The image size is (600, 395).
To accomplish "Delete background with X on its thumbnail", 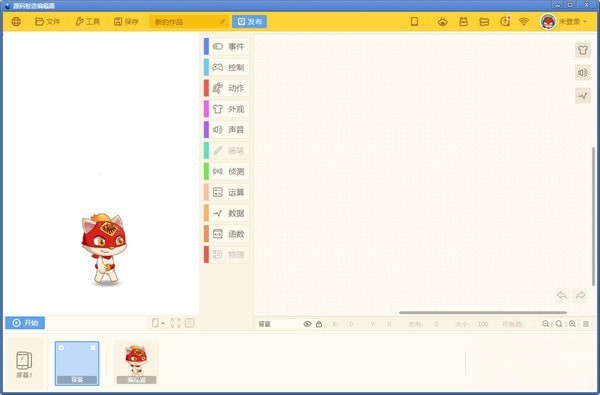I will click(93, 348).
